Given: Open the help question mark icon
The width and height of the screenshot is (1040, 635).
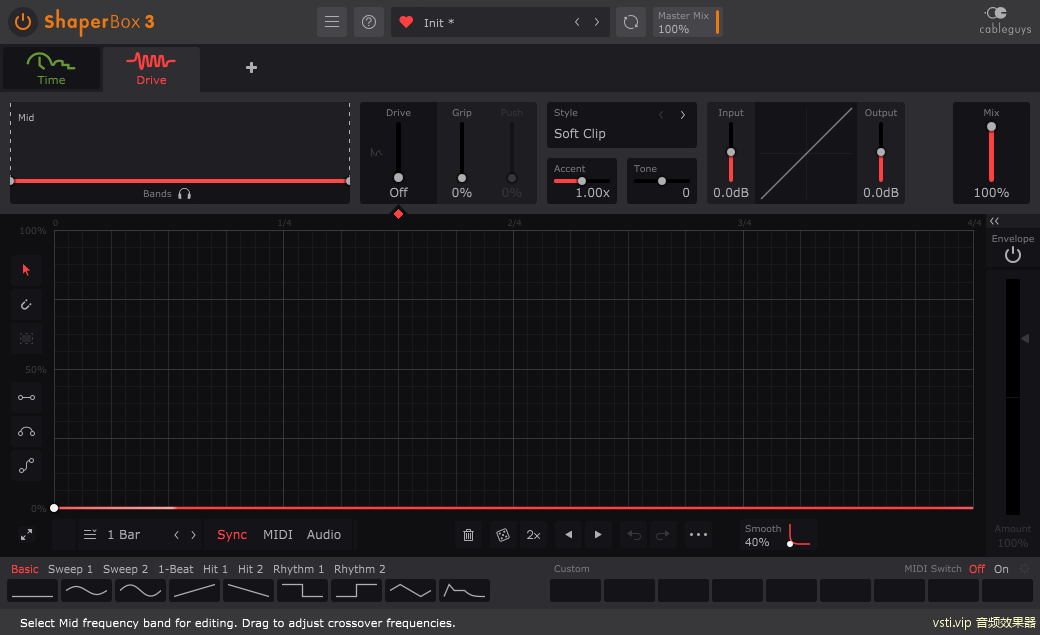Looking at the screenshot, I should click(369, 23).
